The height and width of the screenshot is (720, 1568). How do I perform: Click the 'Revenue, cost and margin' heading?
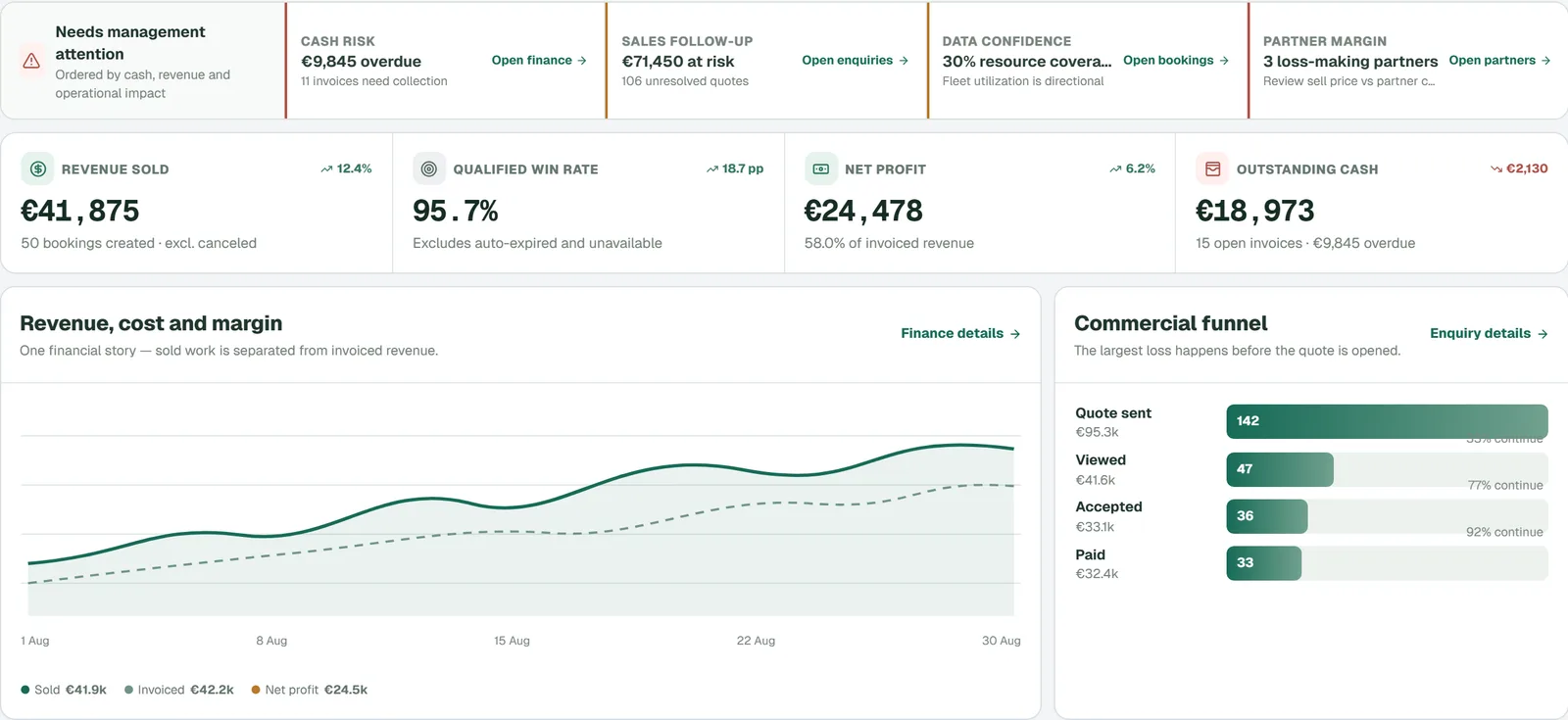coord(151,323)
